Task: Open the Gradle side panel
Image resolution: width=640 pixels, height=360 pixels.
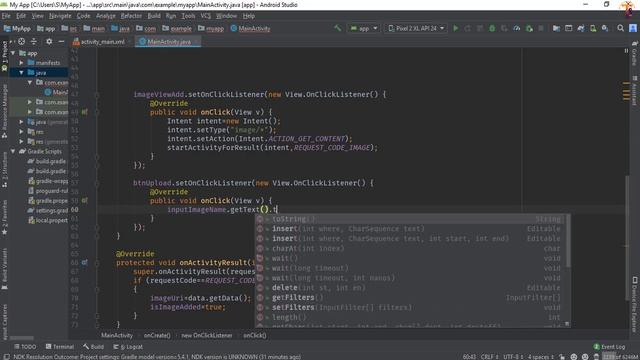Action: [634, 53]
